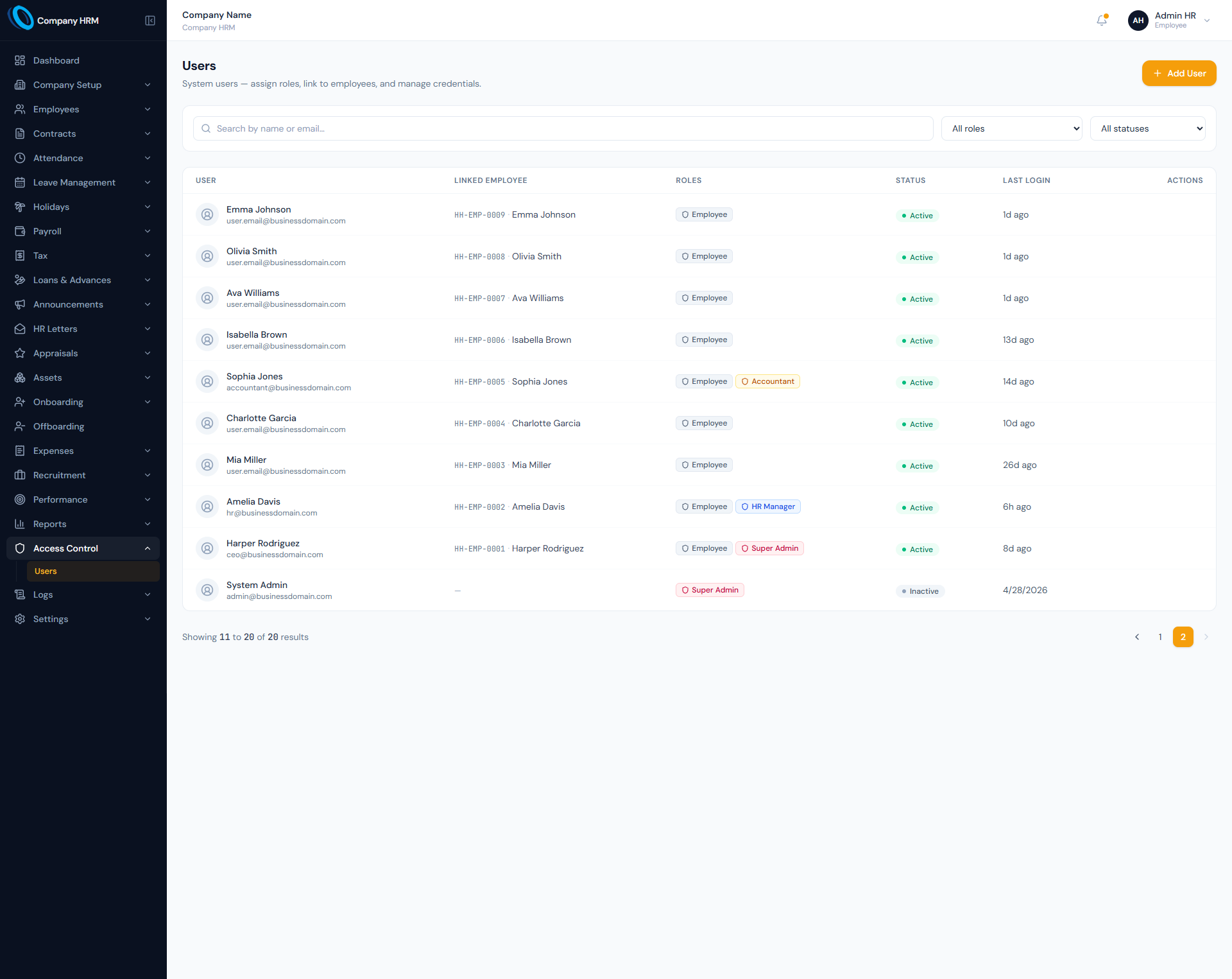Click the Contracts document icon
This screenshot has height=979, width=1232.
[20, 134]
